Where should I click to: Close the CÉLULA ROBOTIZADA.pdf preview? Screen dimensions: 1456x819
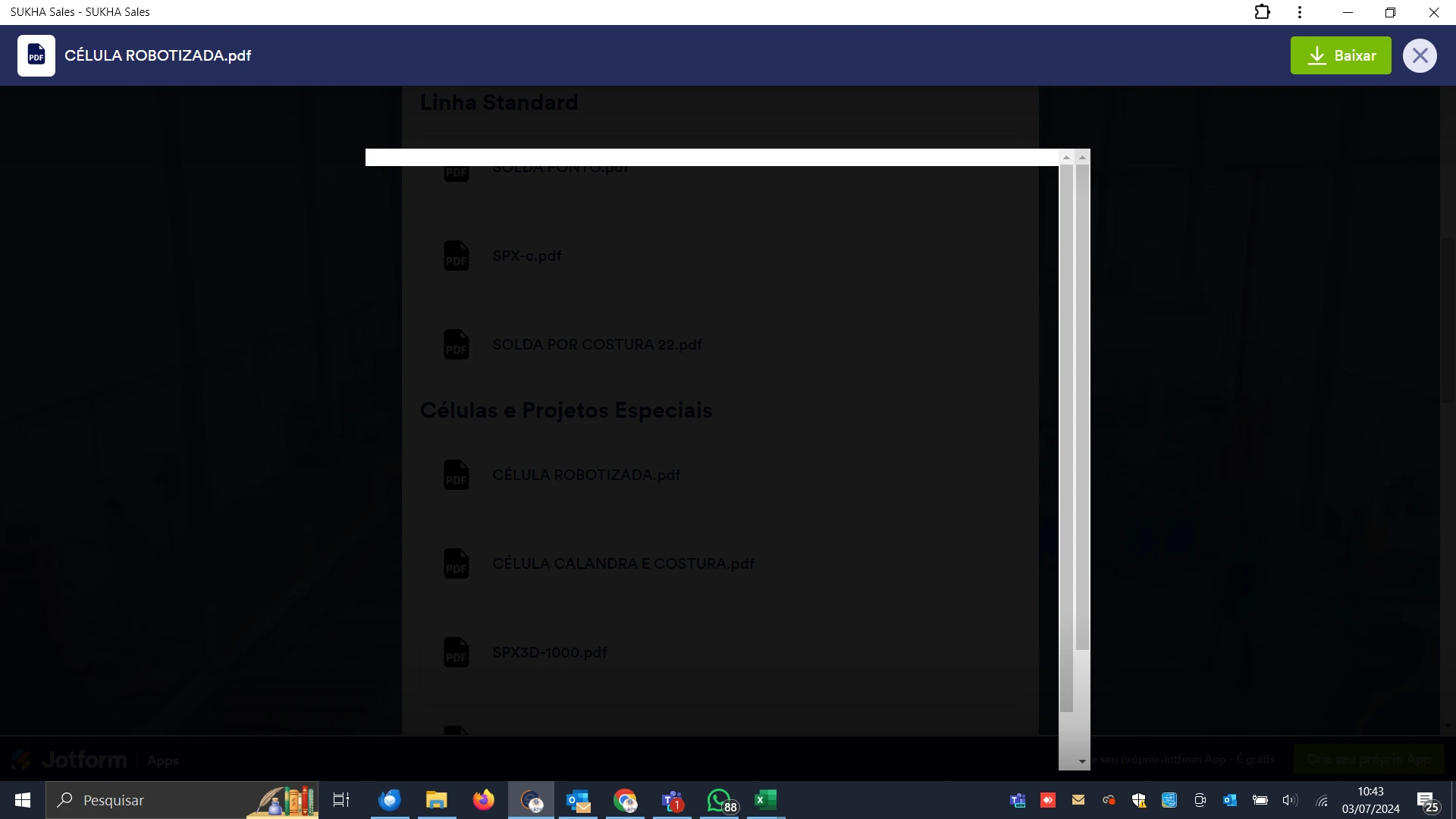(1421, 55)
